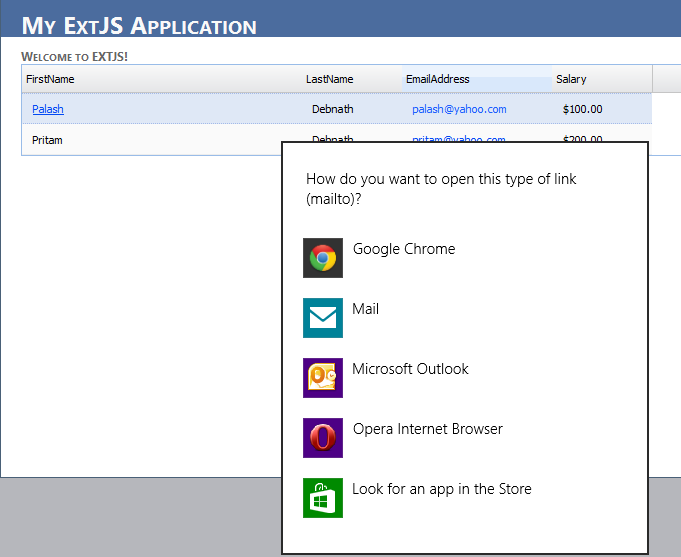Open the palash@yahoo.com email link
Viewport: 681px width, 557px height.
tap(459, 109)
